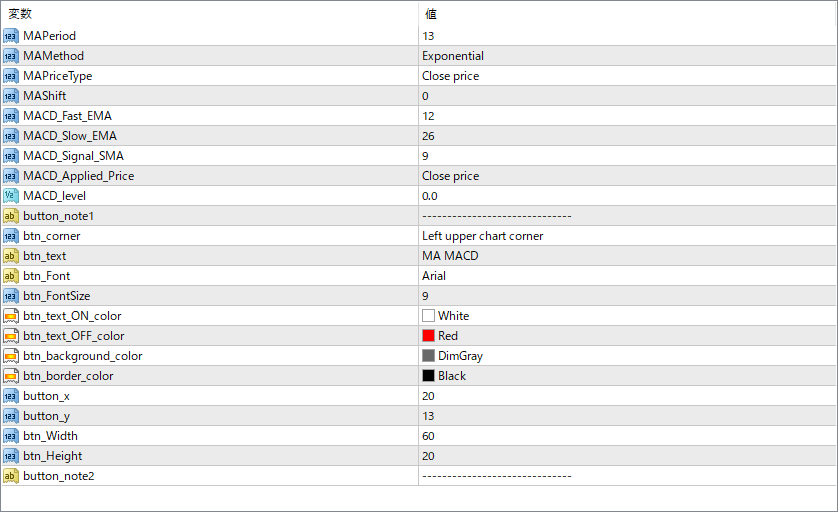Viewport: 838px width, 512px height.
Task: Click the color icon next to btn_text_ON_color
Action: [11, 316]
